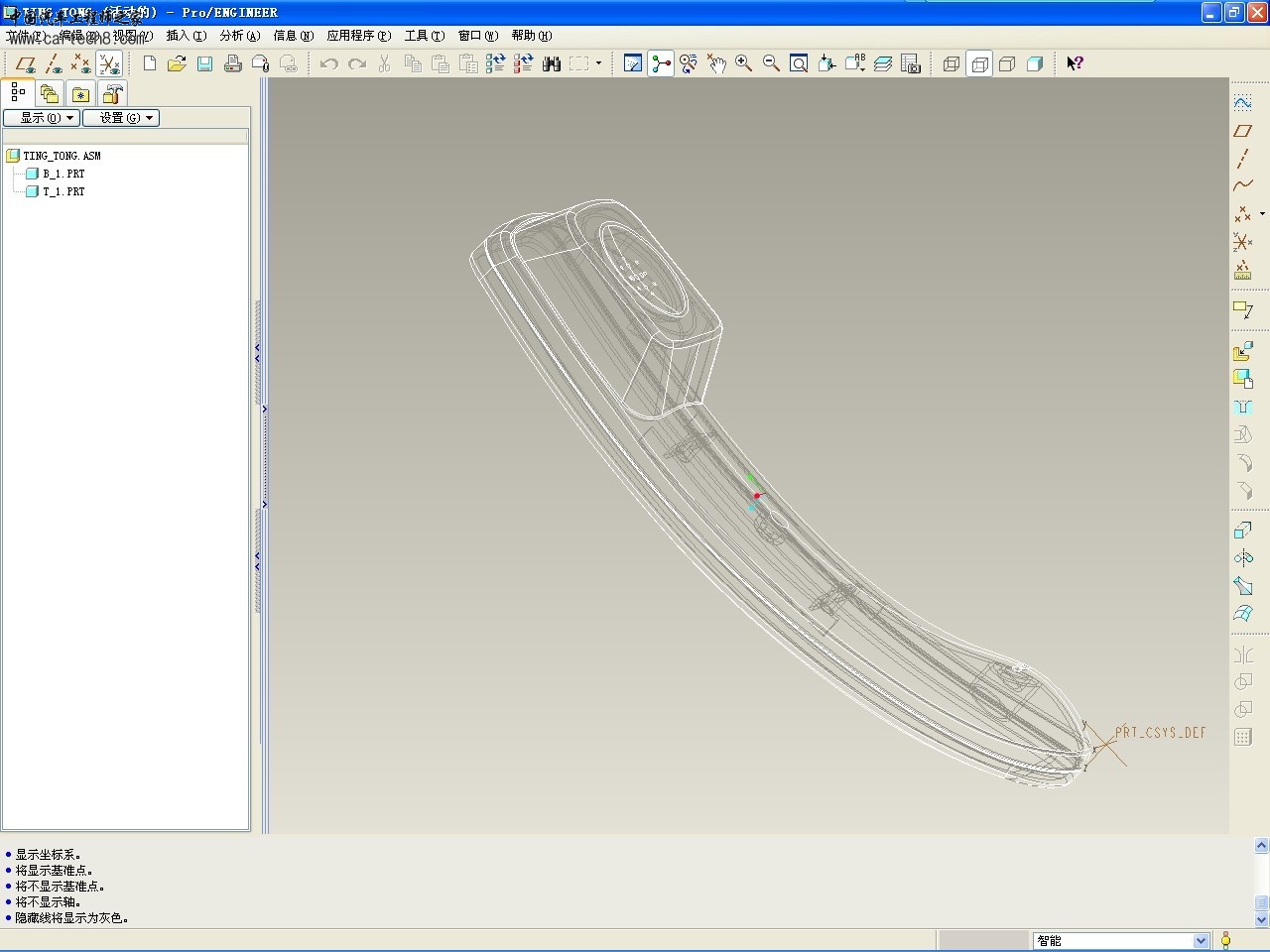Open the 工具 menu
The width and height of the screenshot is (1270, 952).
pyautogui.click(x=424, y=36)
